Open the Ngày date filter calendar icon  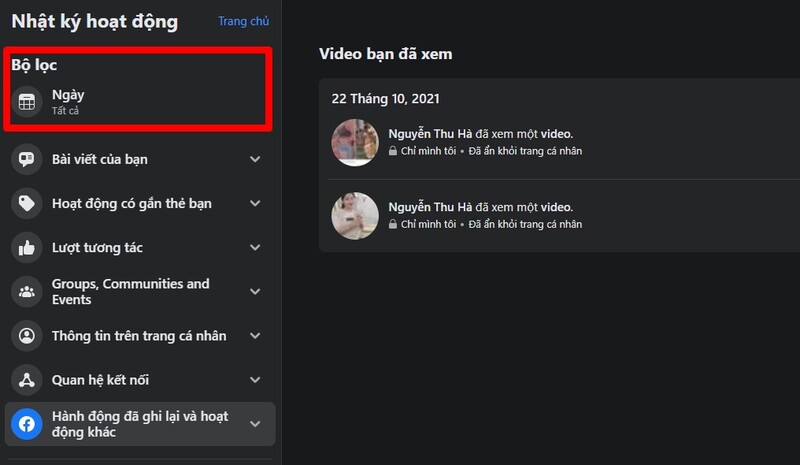[27, 102]
